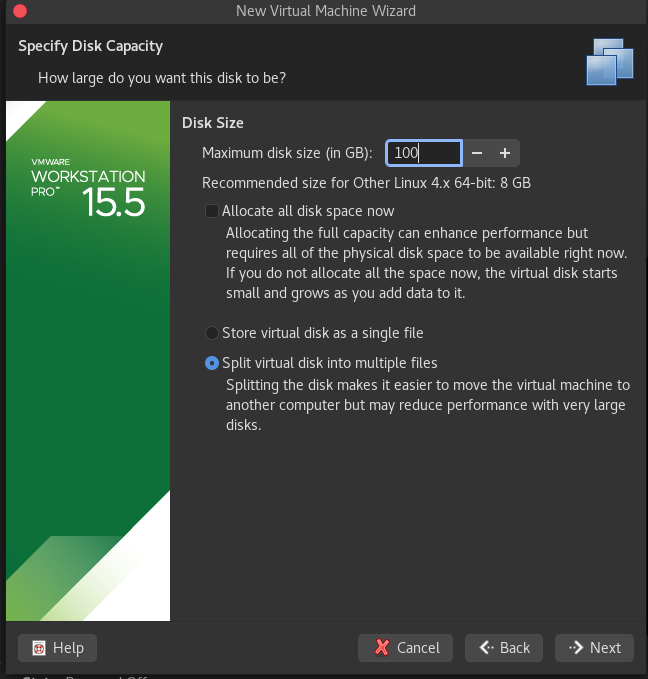
Task: Click the "Splitting the disk makes it easier" description
Action: point(428,405)
